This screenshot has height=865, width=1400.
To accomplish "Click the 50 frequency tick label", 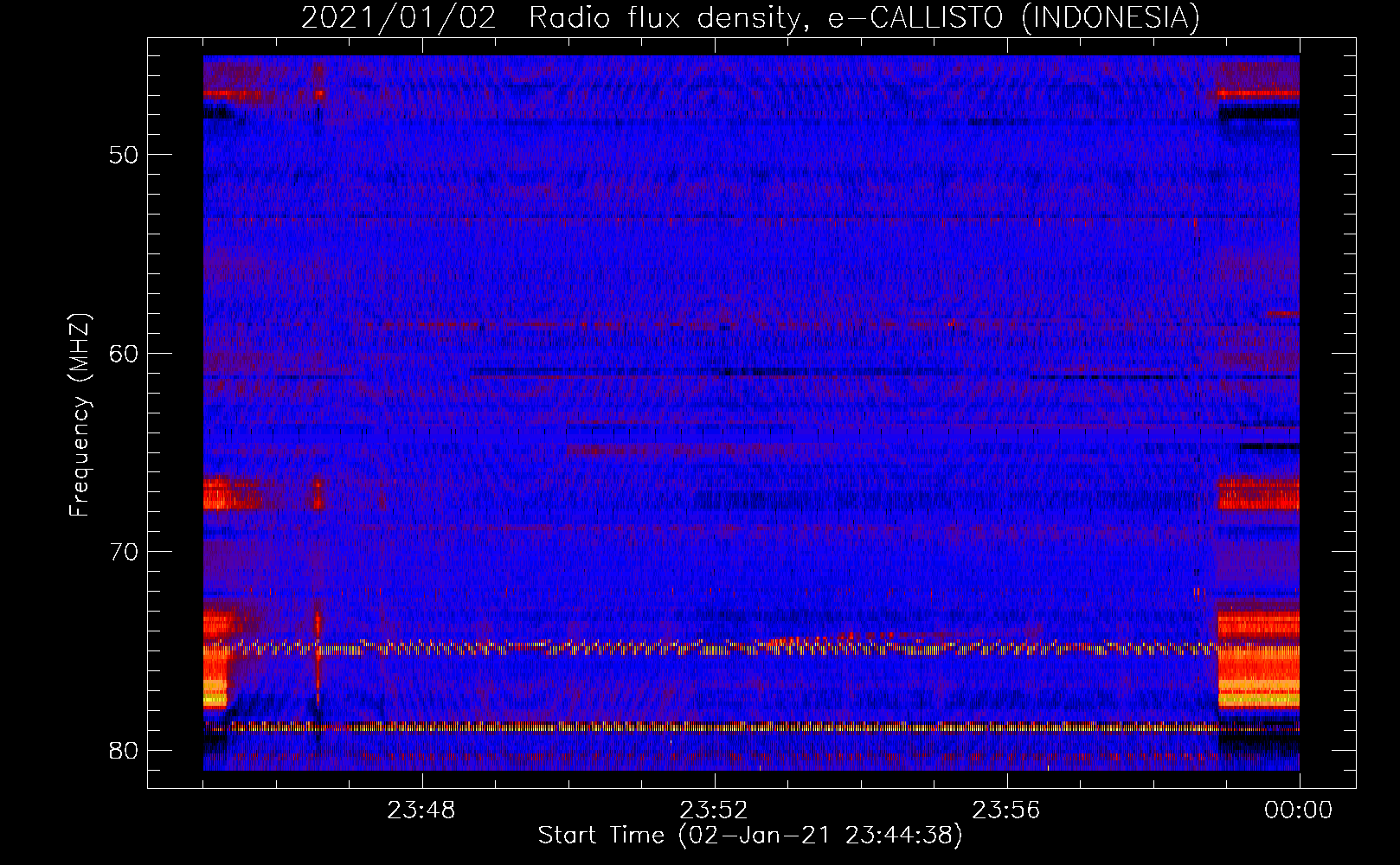I will click(x=125, y=155).
